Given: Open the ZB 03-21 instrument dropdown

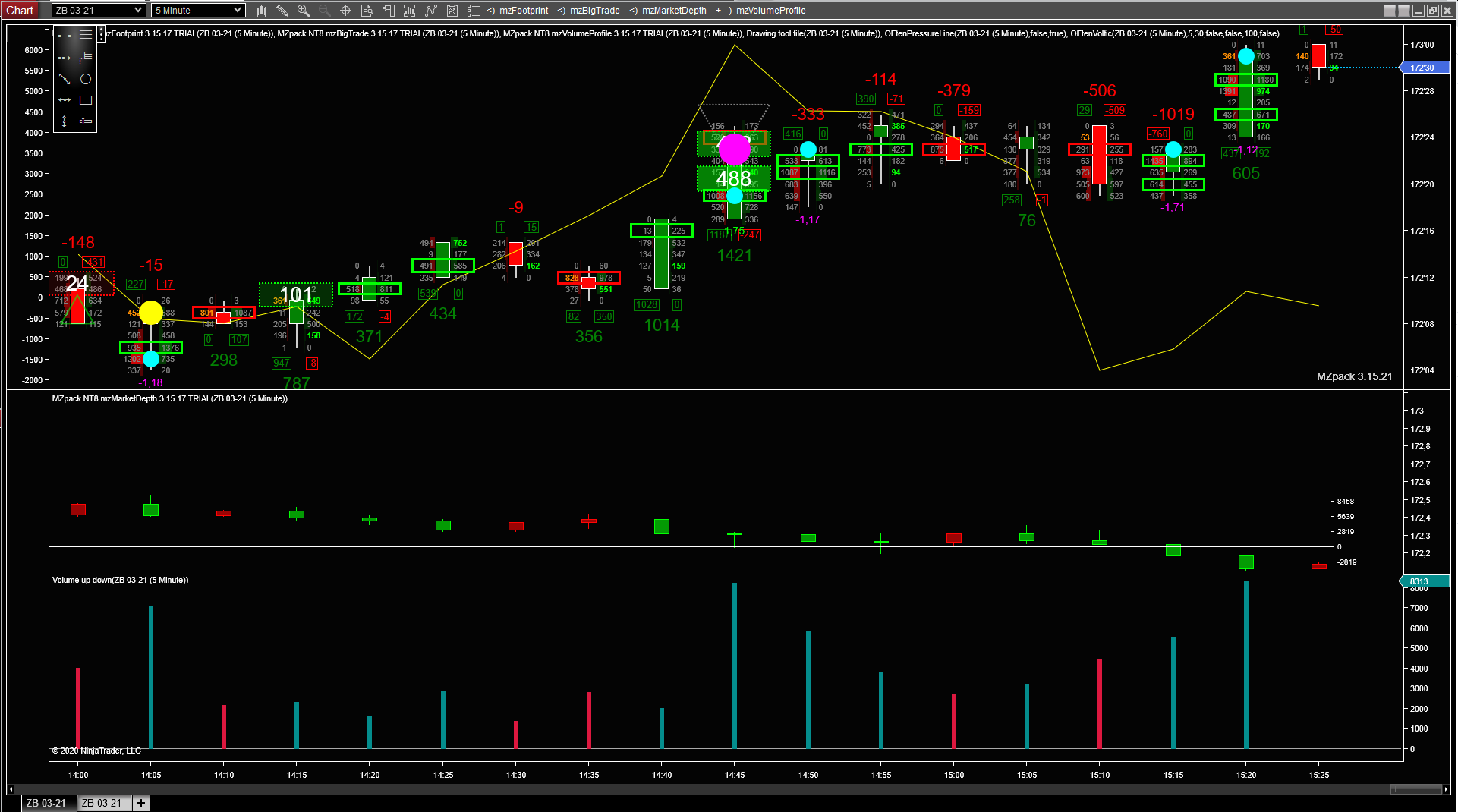Looking at the screenshot, I should [x=98, y=11].
